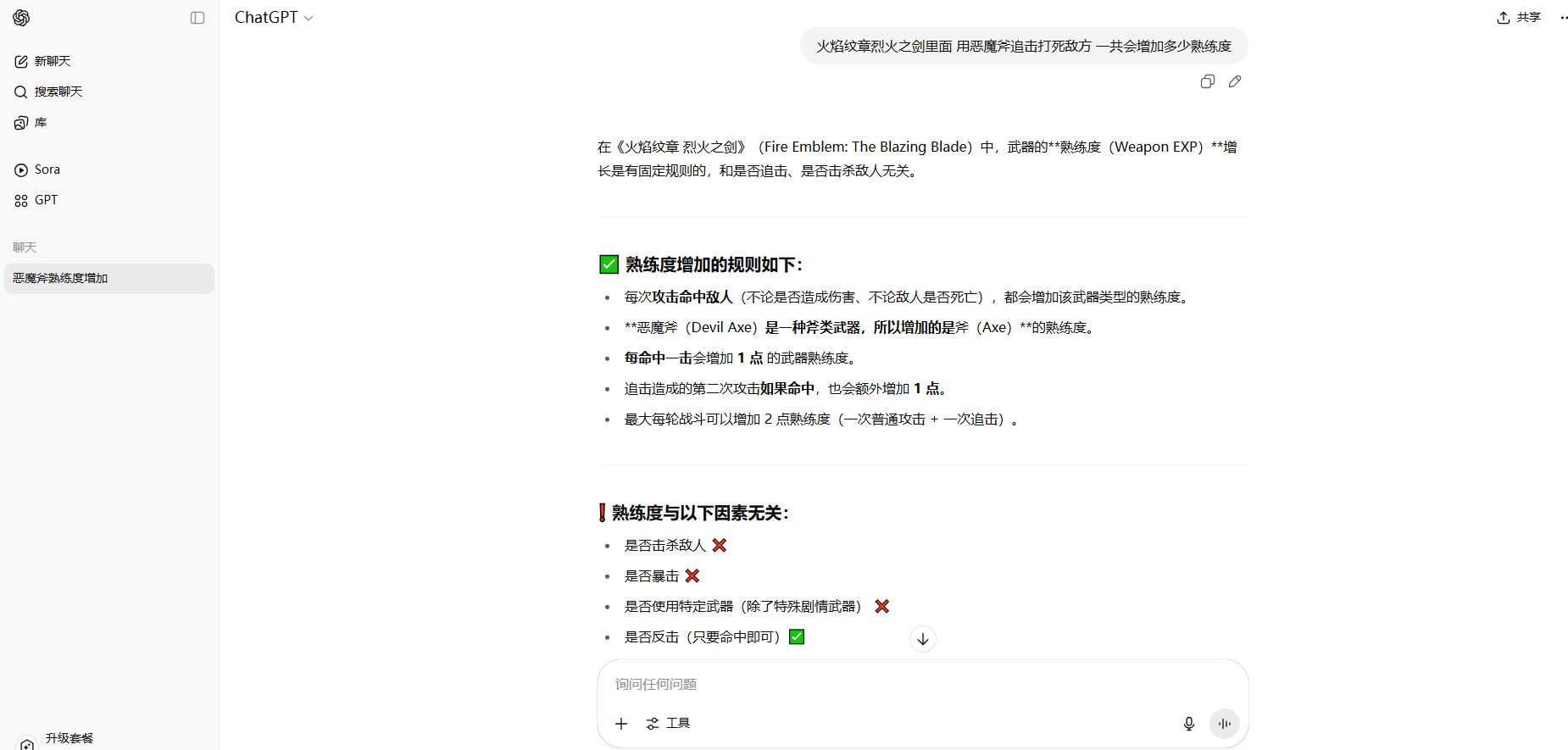Click the microphone dictation icon

(x=1189, y=724)
